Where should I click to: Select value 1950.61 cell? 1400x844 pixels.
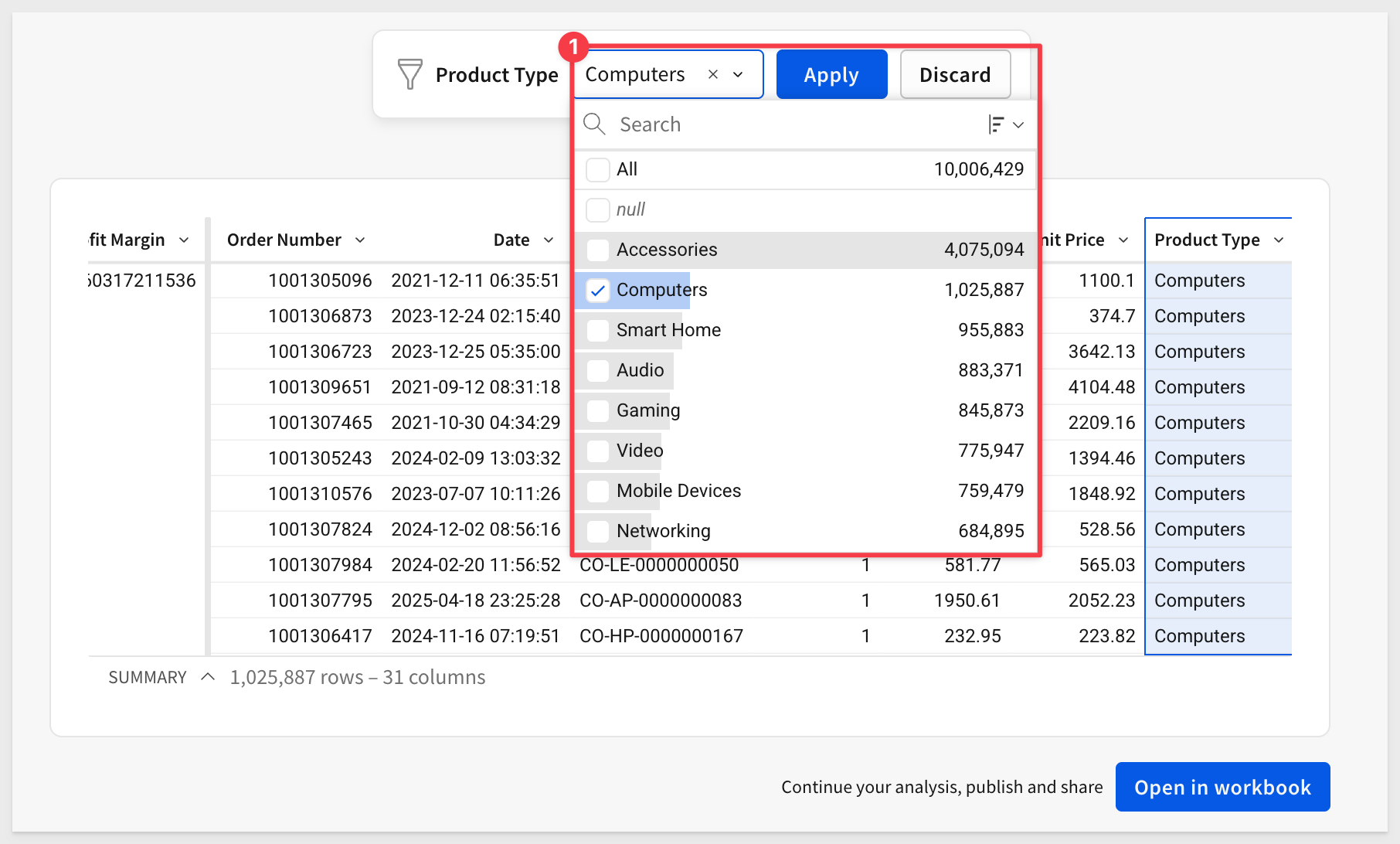click(x=967, y=601)
